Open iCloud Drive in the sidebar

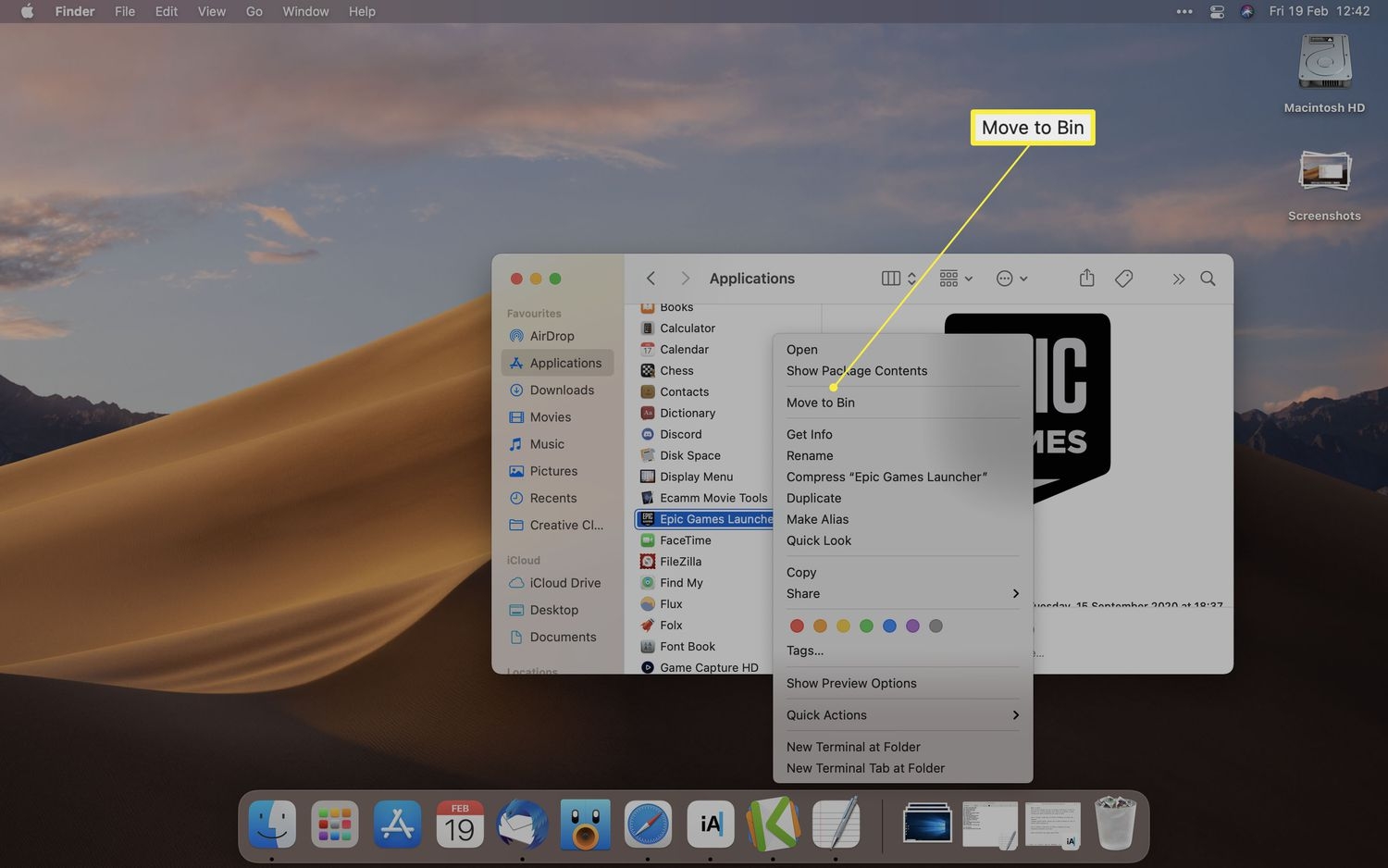pyautogui.click(x=557, y=583)
